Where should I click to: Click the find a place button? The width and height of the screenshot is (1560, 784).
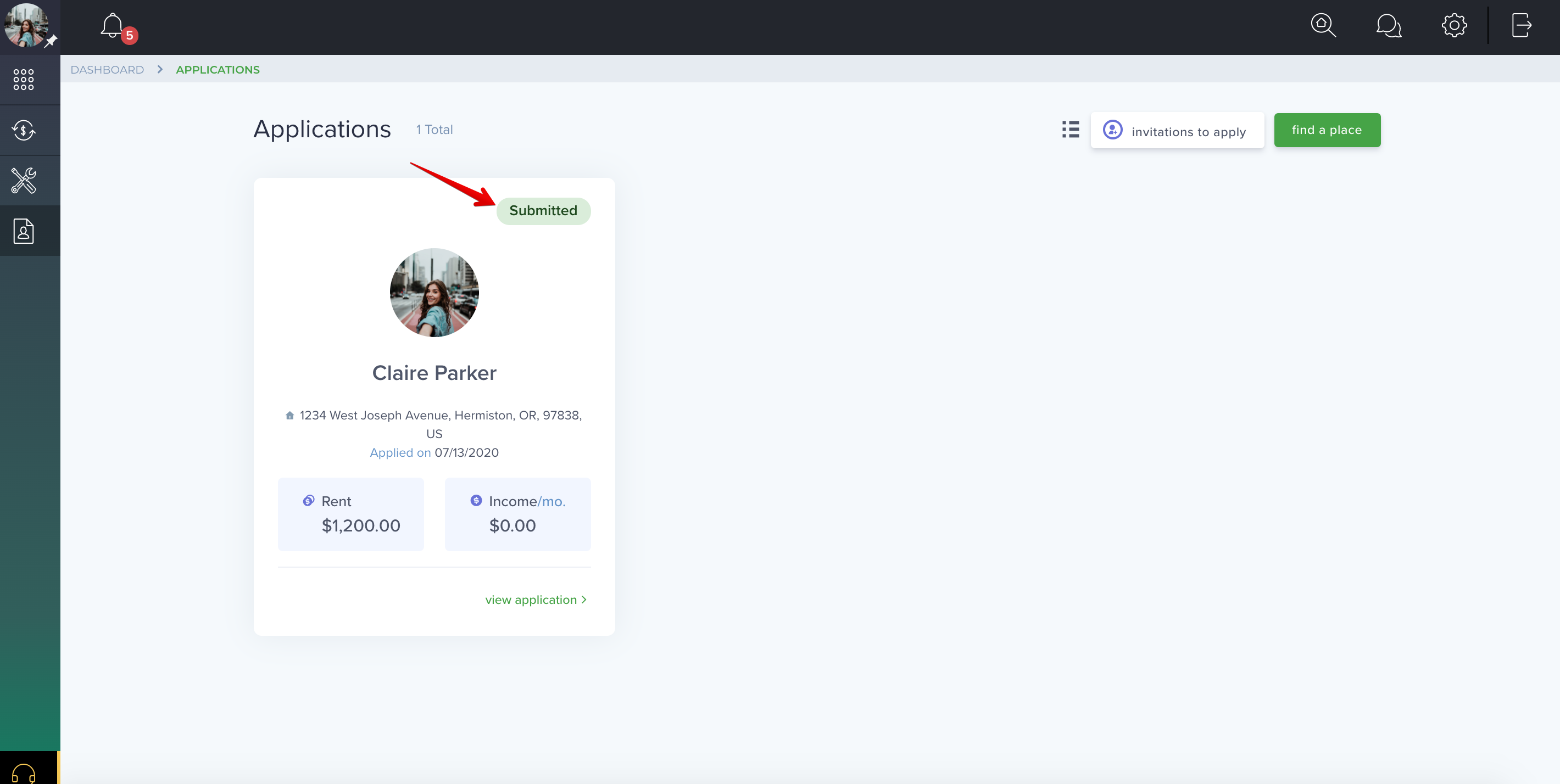1327,130
